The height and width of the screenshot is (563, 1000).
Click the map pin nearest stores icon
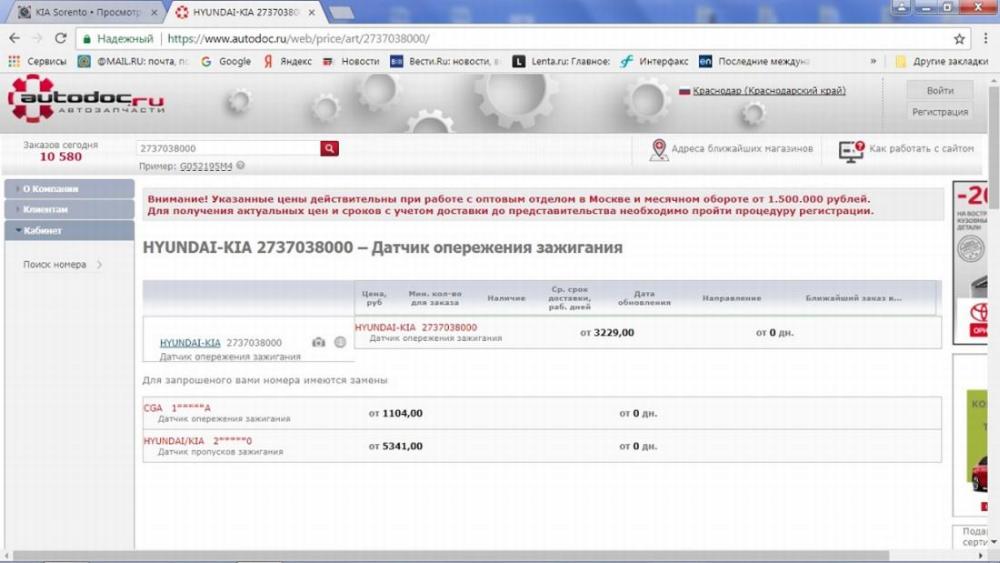point(659,149)
